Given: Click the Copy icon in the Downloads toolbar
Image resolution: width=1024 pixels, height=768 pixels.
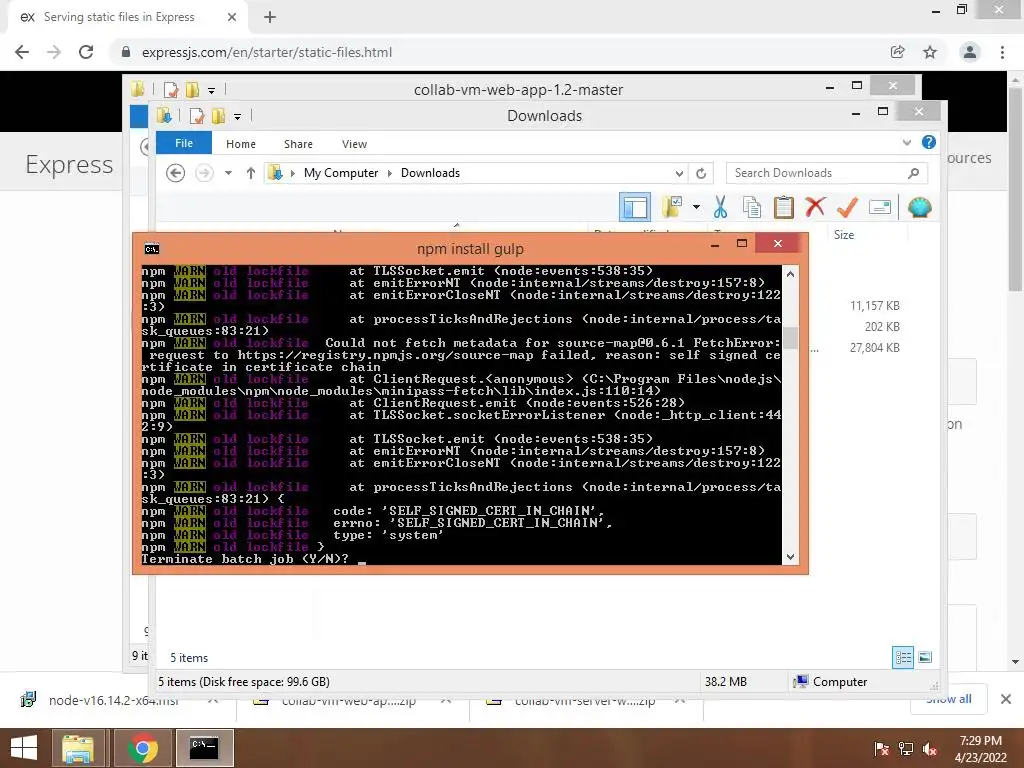Looking at the screenshot, I should point(752,208).
